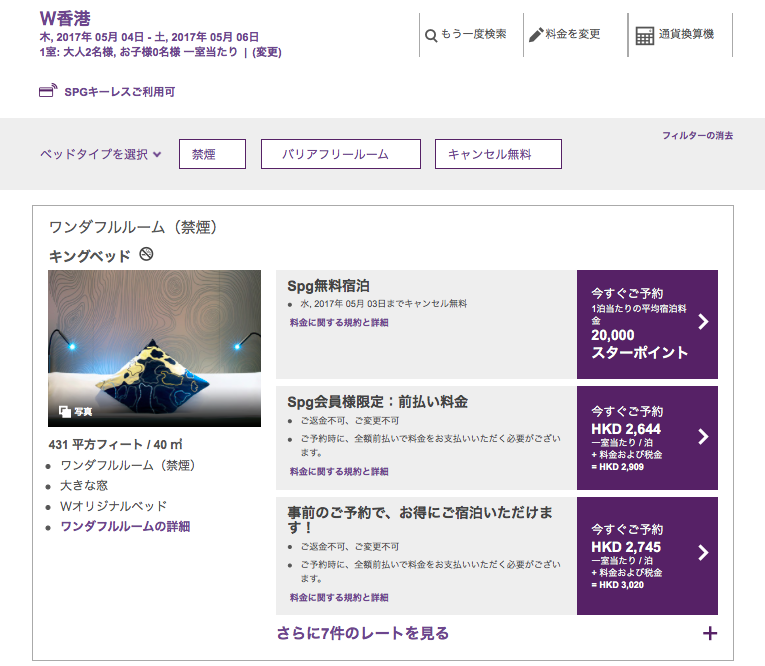Image resolution: width=765 pixels, height=666 pixels.
Task: Toggle the キャンセル無料 filter
Action: click(498, 154)
